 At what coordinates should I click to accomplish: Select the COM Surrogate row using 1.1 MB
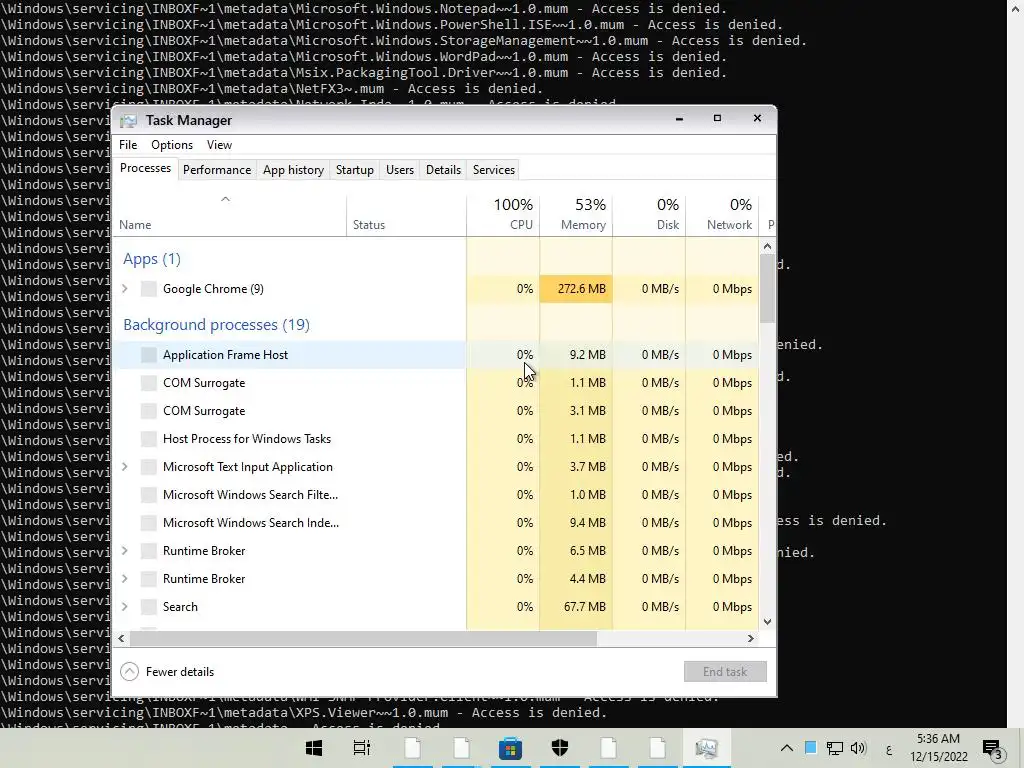coord(436,383)
